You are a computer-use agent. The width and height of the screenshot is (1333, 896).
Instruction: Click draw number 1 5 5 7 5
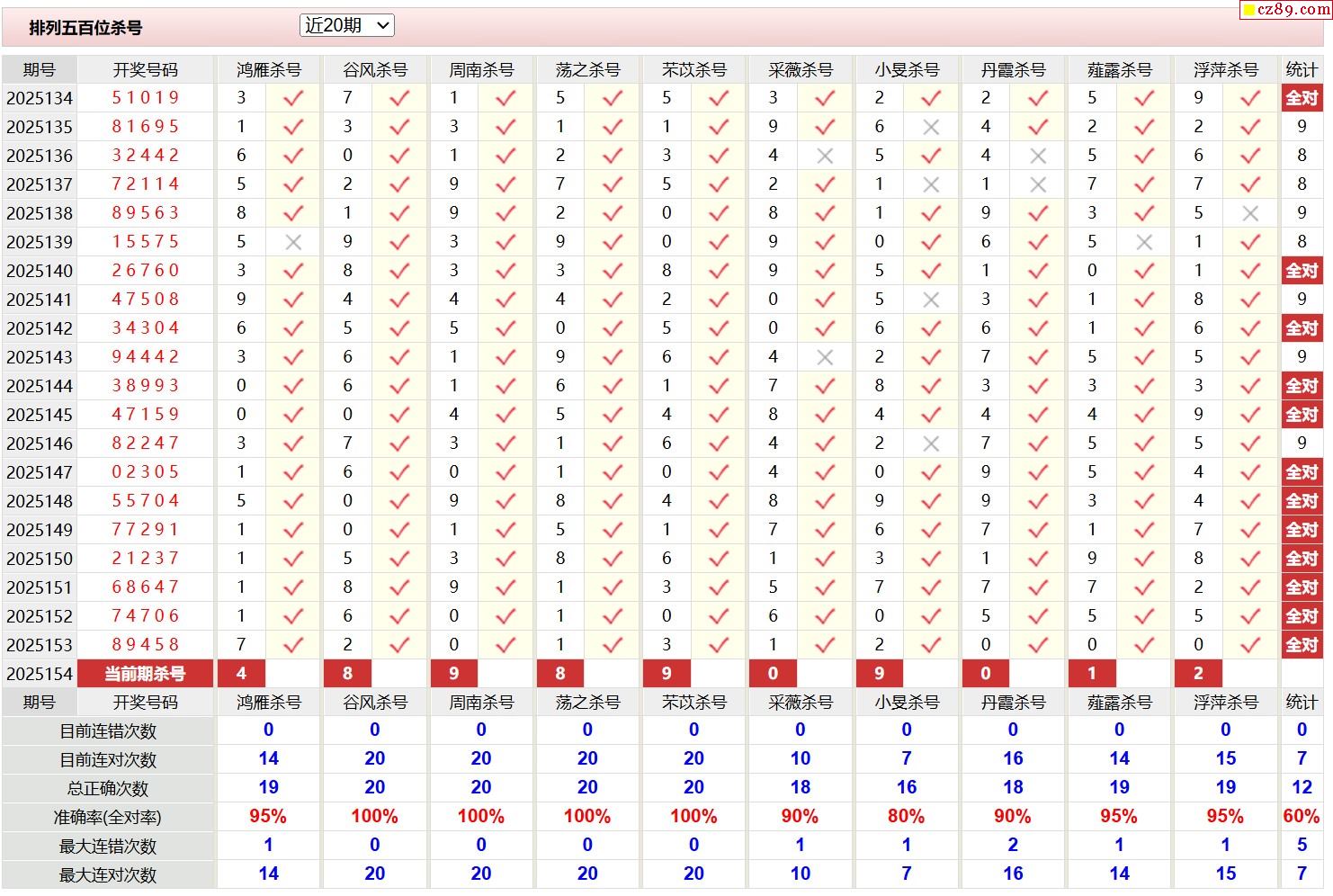tap(146, 241)
